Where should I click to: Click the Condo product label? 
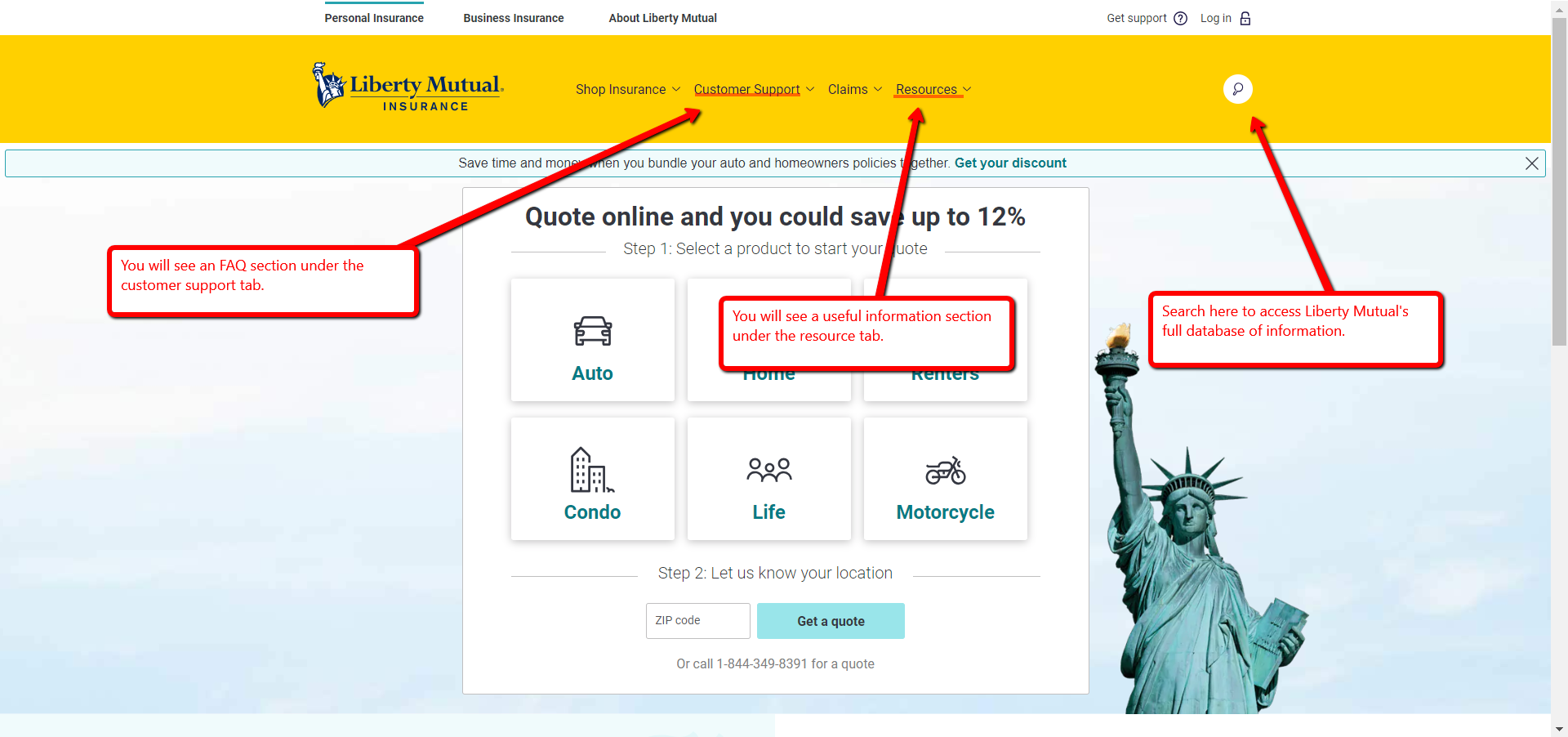(593, 512)
